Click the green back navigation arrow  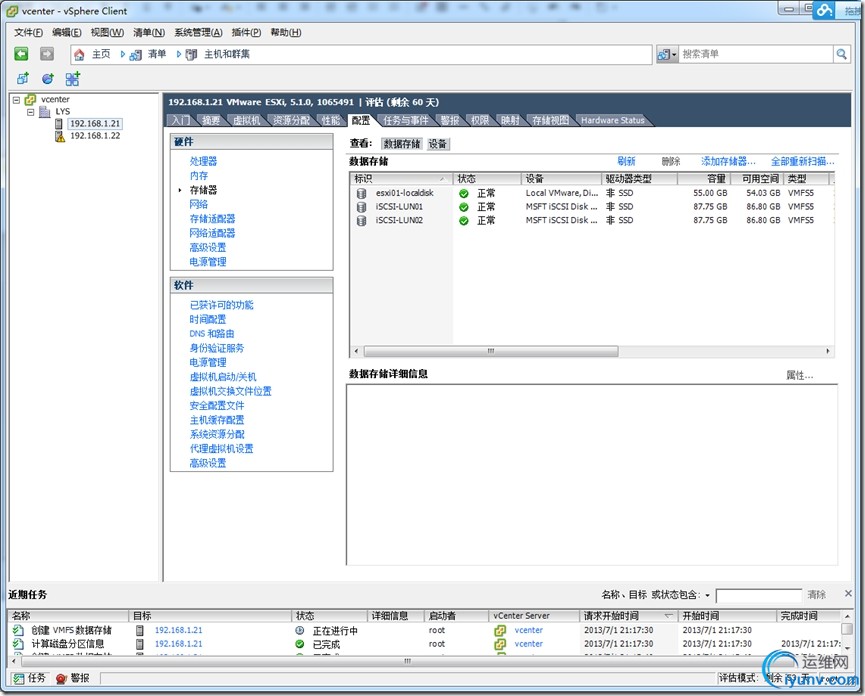click(x=21, y=54)
